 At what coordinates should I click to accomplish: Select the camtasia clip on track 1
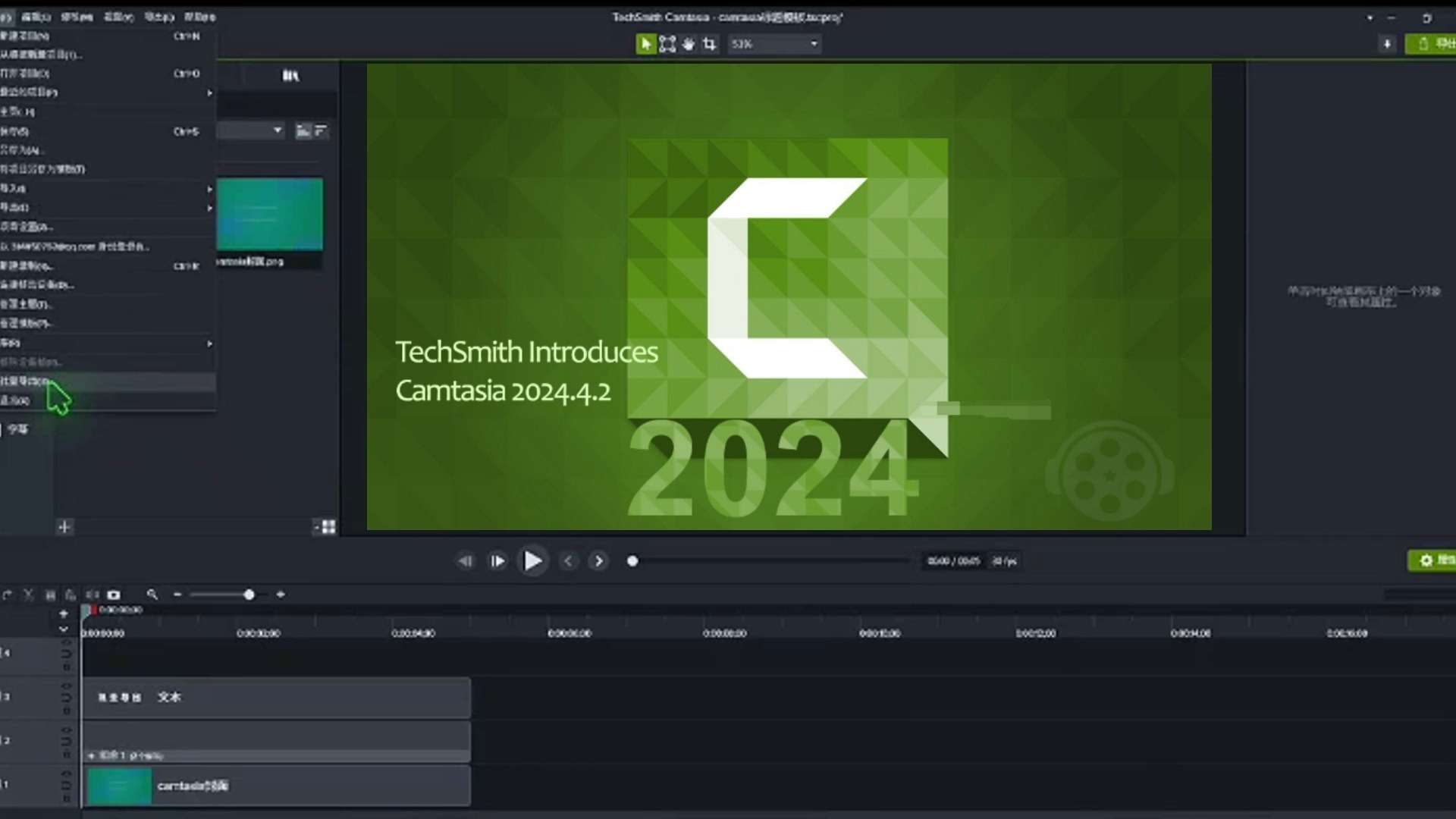[277, 786]
